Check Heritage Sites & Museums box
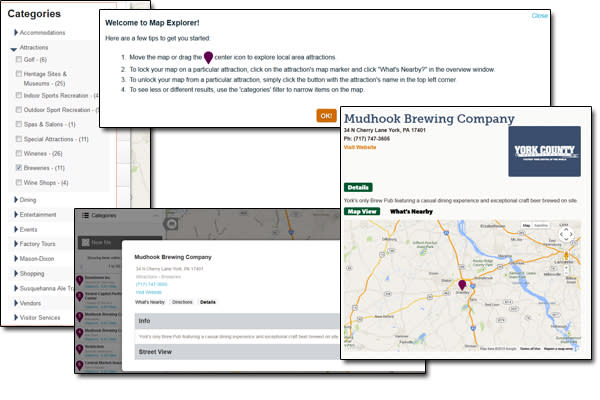The image size is (600, 400). (19, 73)
